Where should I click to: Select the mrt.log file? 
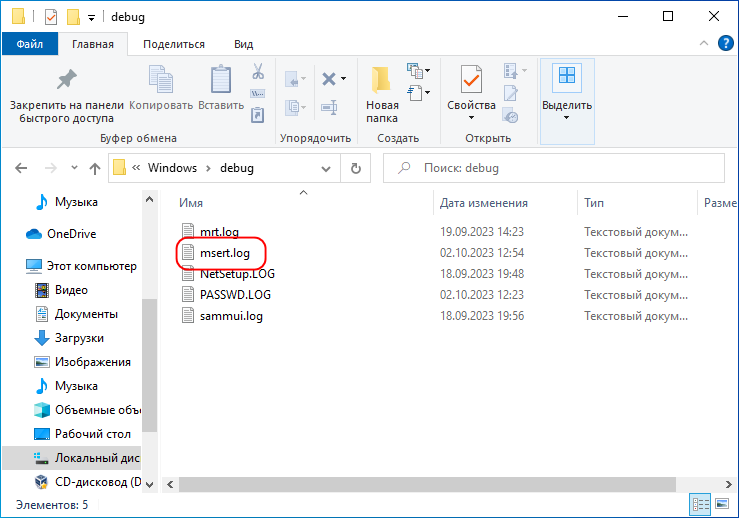(220, 232)
